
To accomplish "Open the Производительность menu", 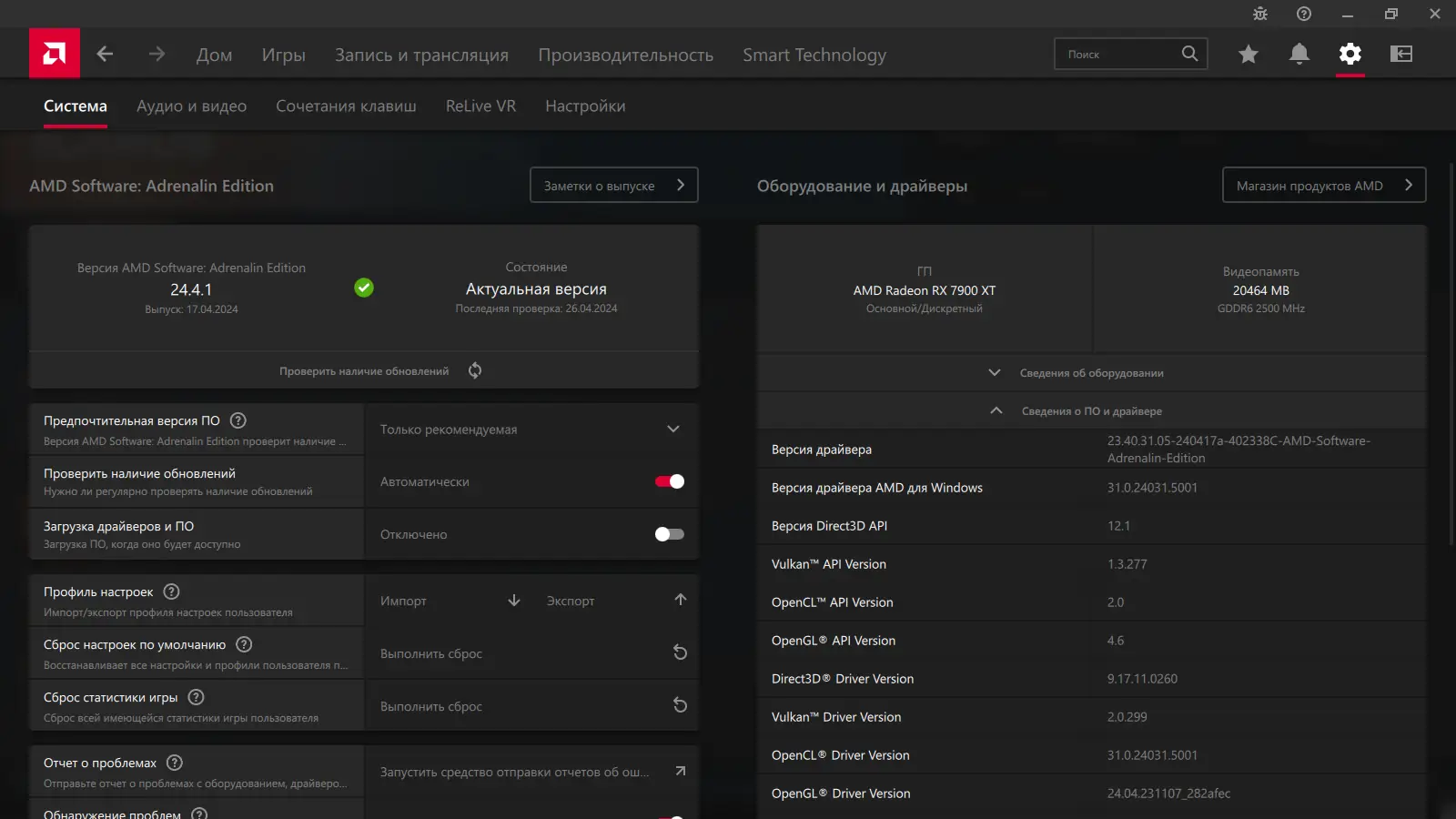I will point(625,55).
